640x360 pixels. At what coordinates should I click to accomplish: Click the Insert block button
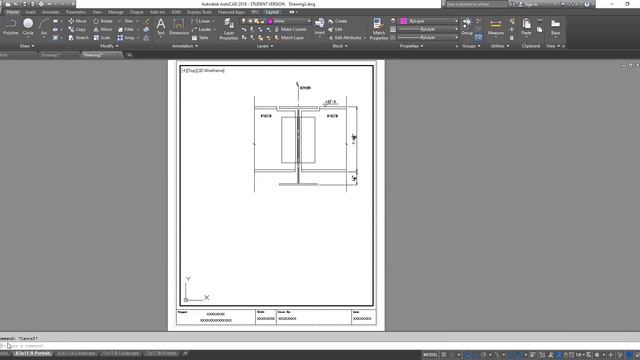coord(320,27)
